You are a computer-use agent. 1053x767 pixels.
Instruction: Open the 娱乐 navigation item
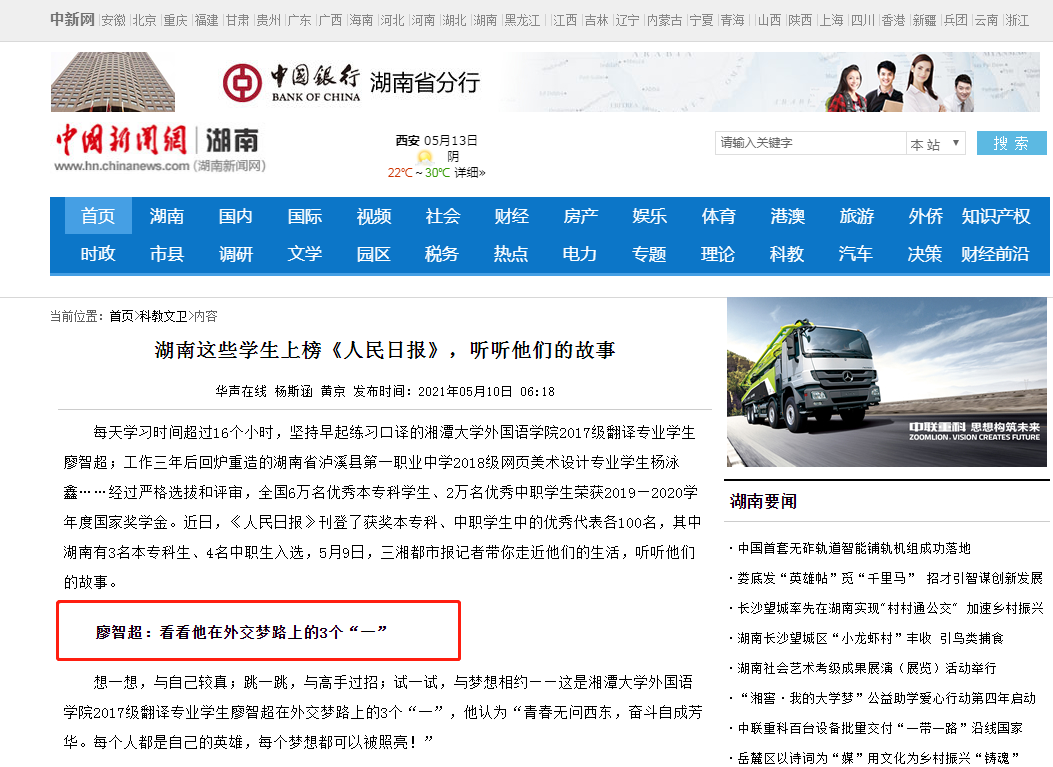tap(649, 216)
